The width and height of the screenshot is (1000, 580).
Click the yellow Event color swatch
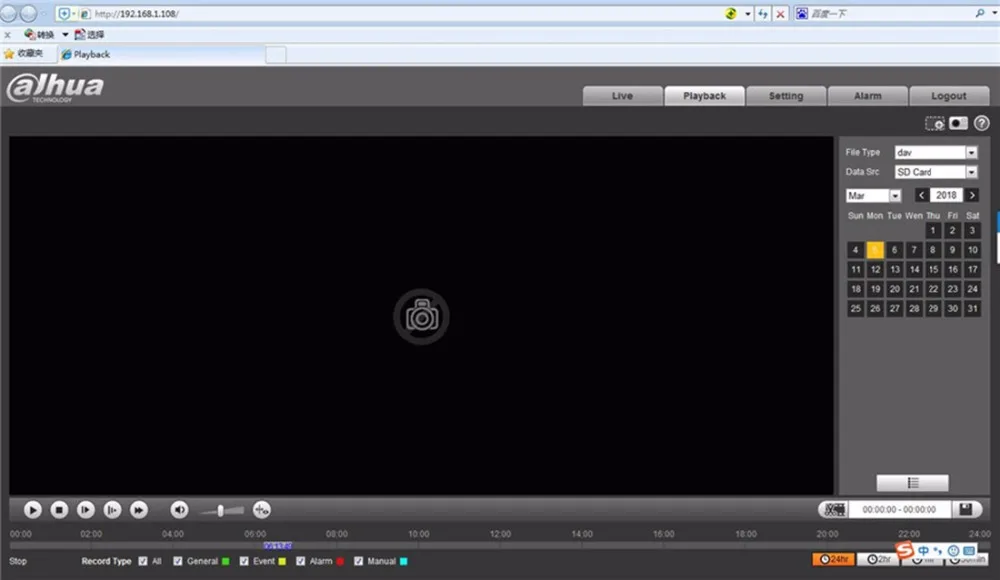282,561
